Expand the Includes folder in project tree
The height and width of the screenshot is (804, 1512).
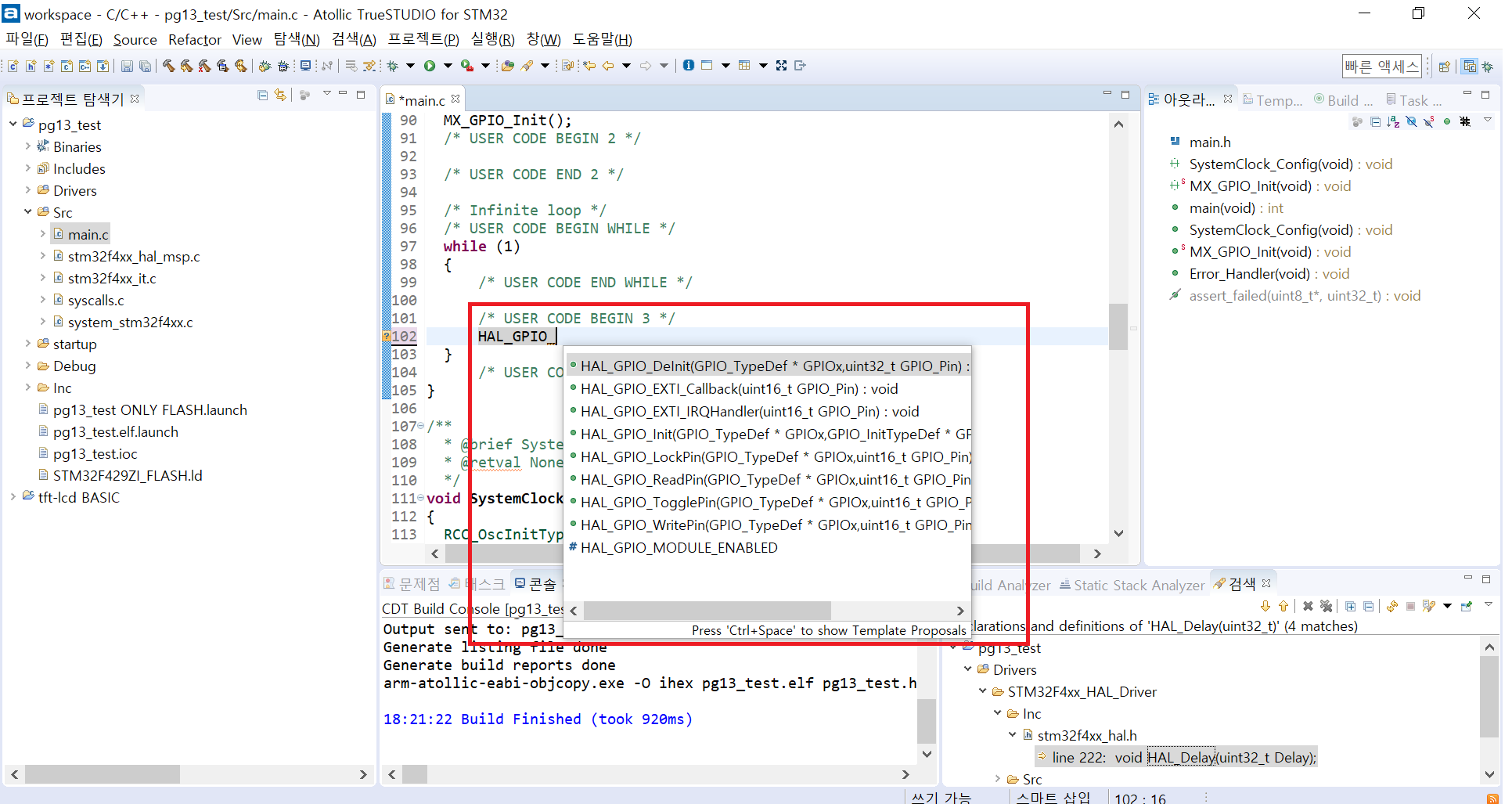pos(28,168)
